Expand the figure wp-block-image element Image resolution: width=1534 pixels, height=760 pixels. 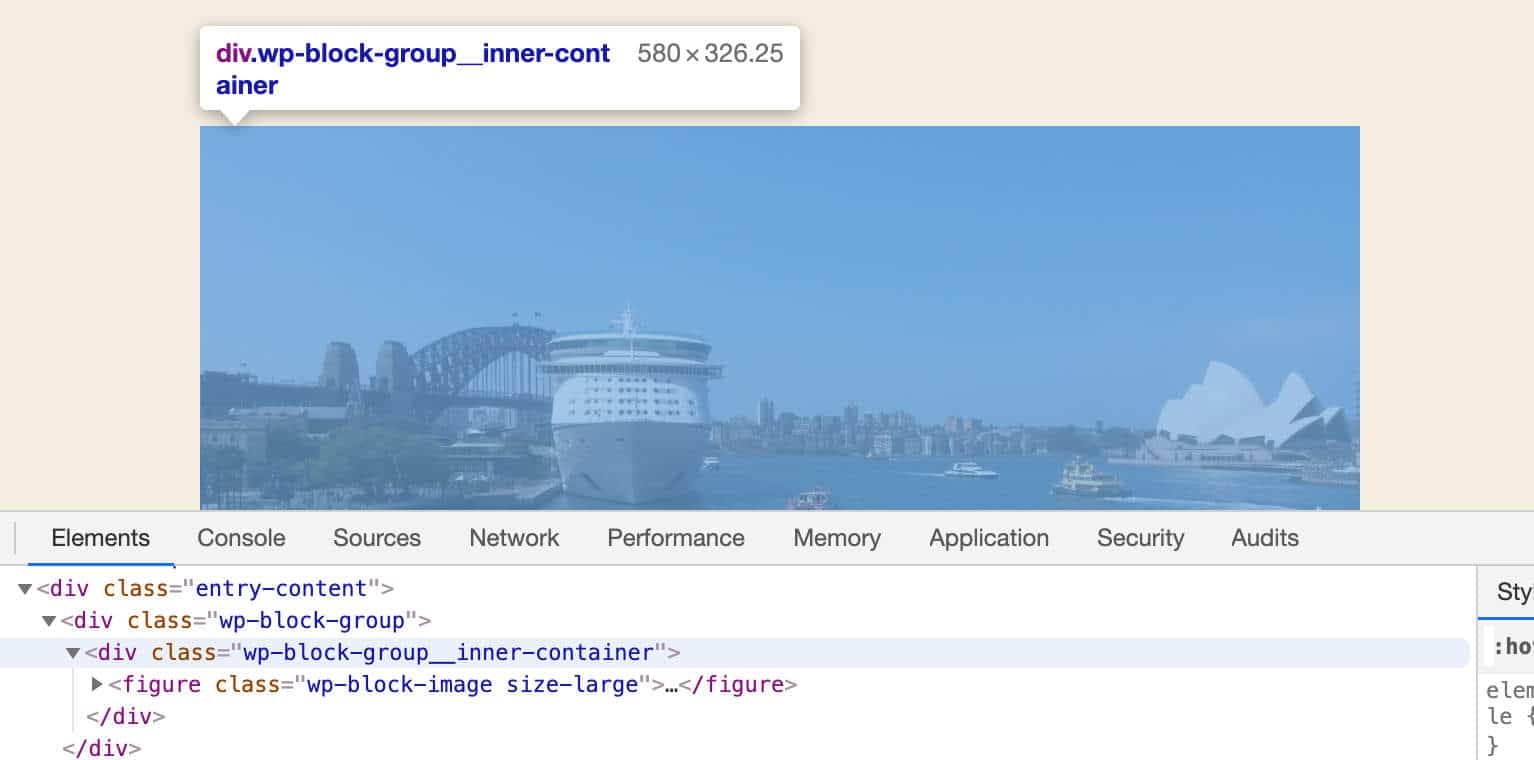click(x=96, y=684)
